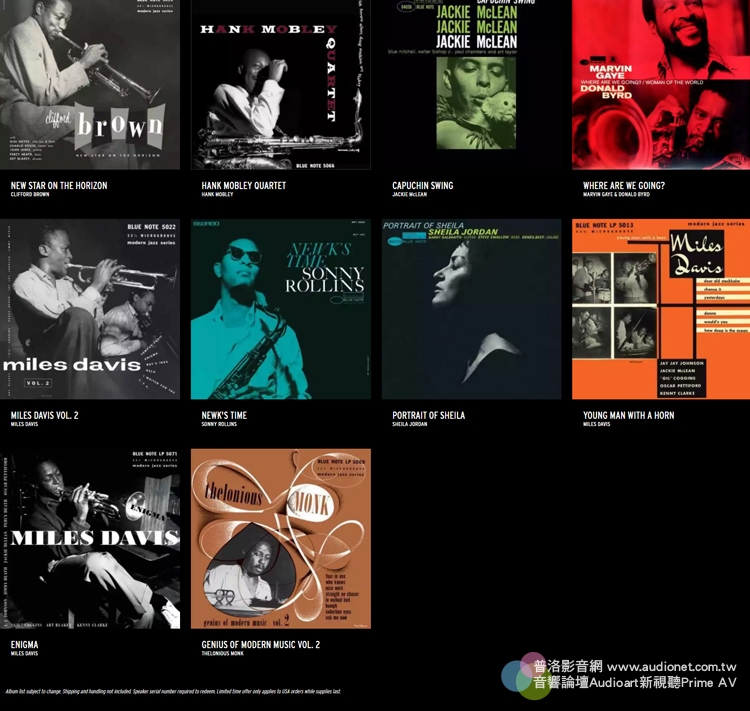Click the 'HANK MOBLEY QUARTET' title text
The image size is (750, 711).
pos(243,186)
